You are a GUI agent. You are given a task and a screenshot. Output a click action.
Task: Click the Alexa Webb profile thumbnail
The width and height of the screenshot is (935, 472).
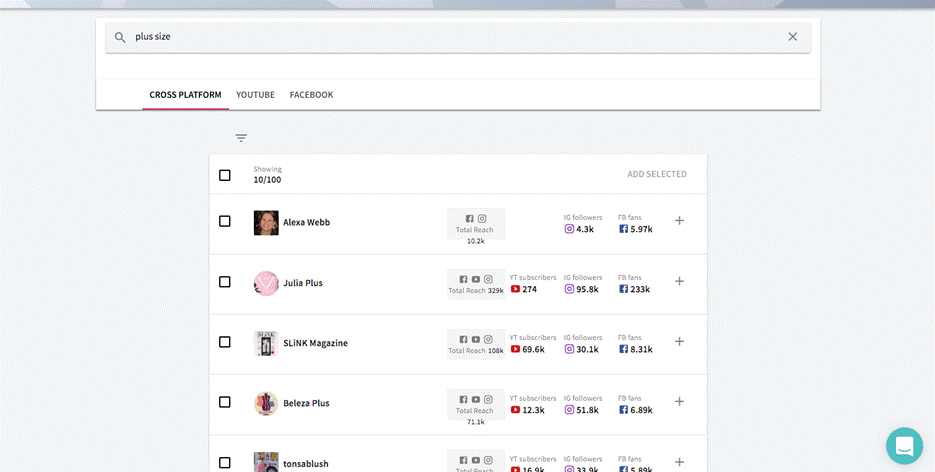266,222
